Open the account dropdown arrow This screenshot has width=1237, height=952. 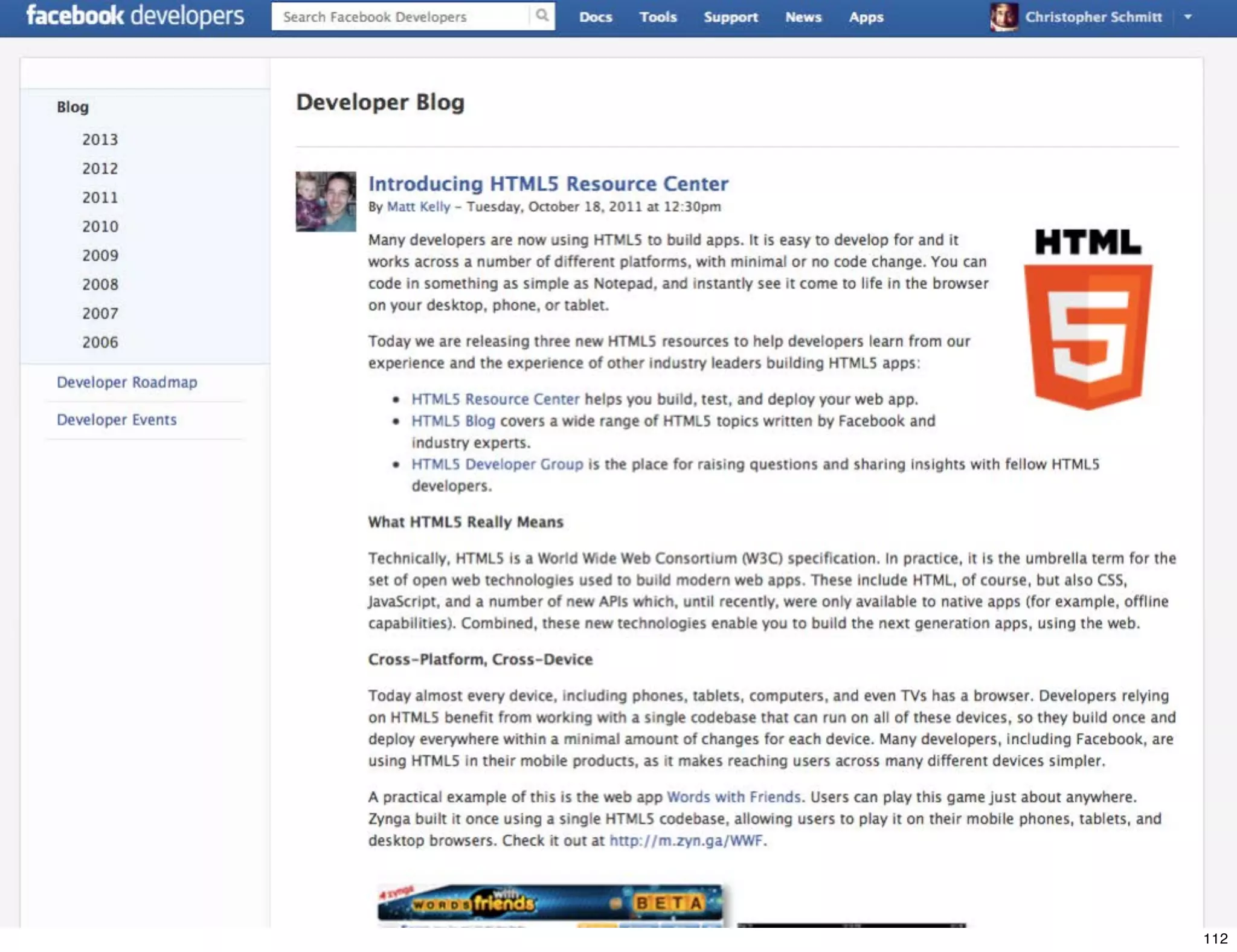1187,17
